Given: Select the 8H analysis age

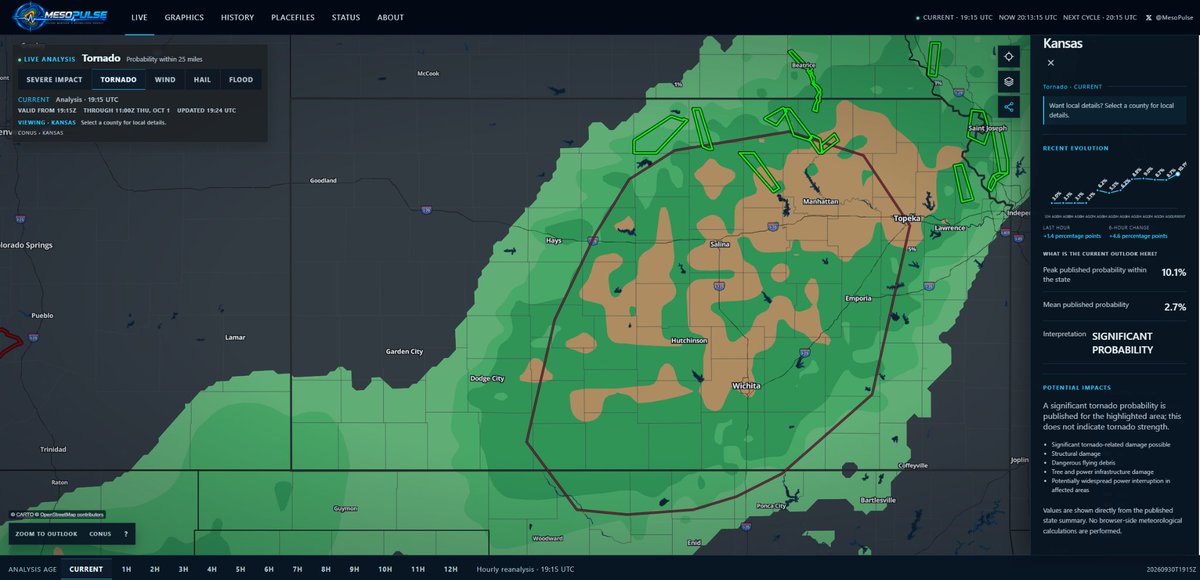Looking at the screenshot, I should point(326,569).
